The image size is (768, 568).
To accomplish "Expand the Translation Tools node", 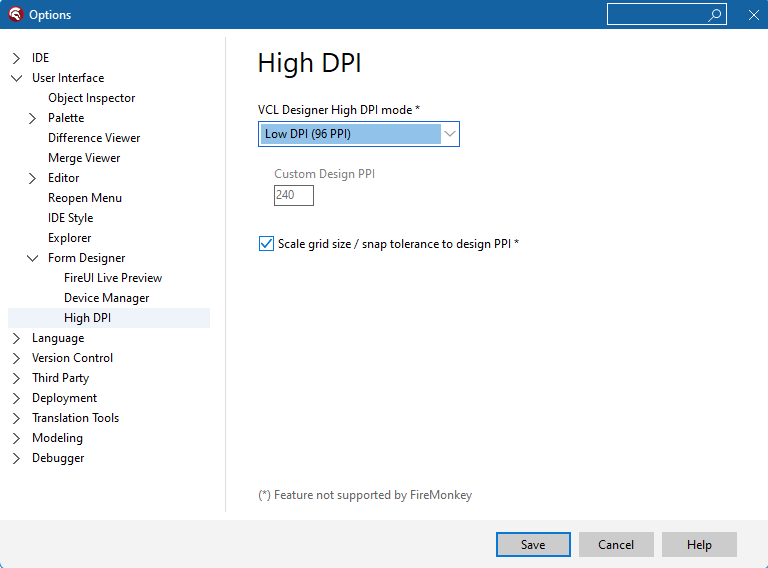I will 16,418.
